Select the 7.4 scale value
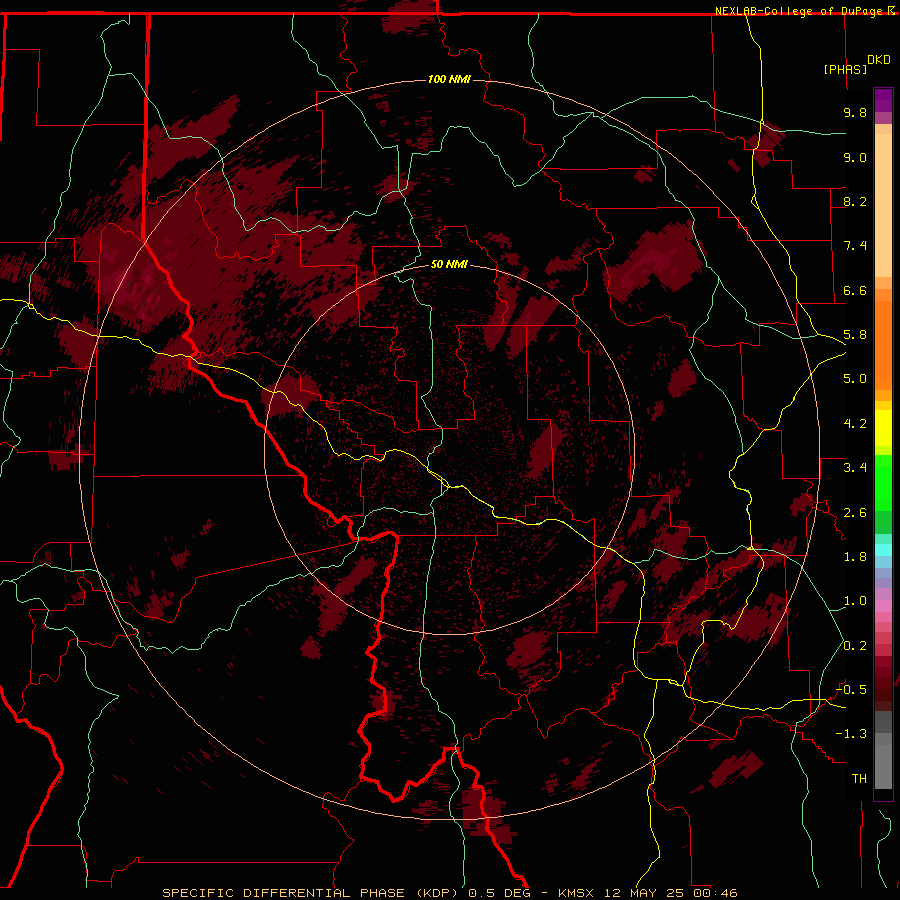This screenshot has height=900, width=900. click(855, 246)
